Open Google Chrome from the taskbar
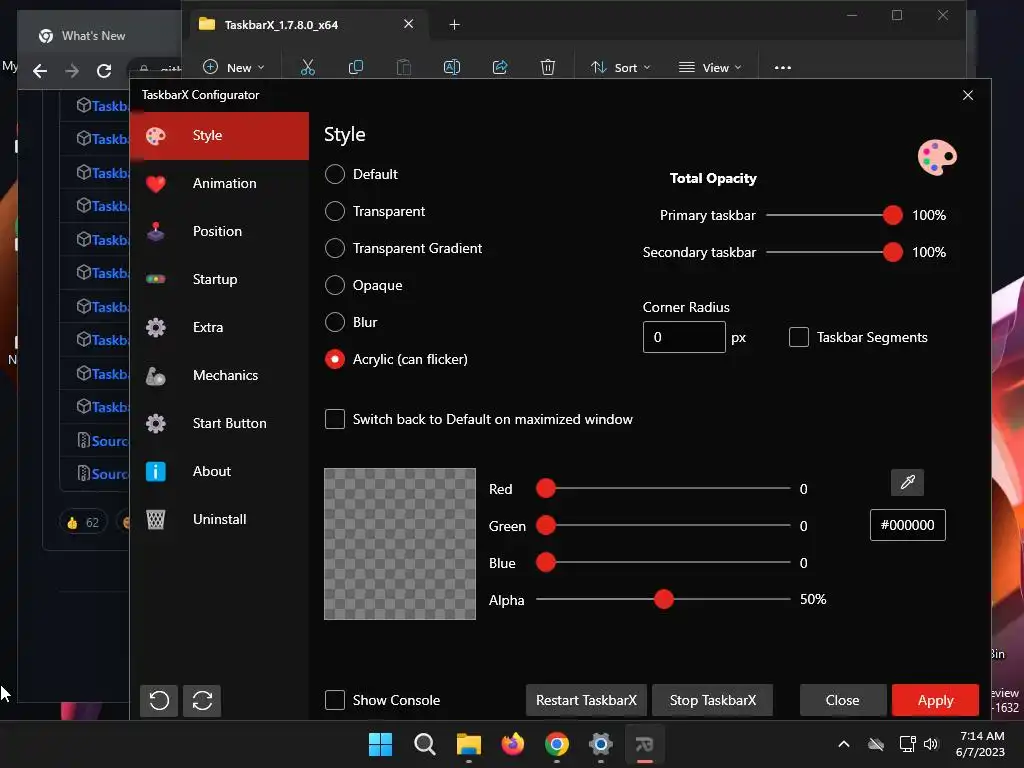Image resolution: width=1024 pixels, height=768 pixels. tap(556, 744)
